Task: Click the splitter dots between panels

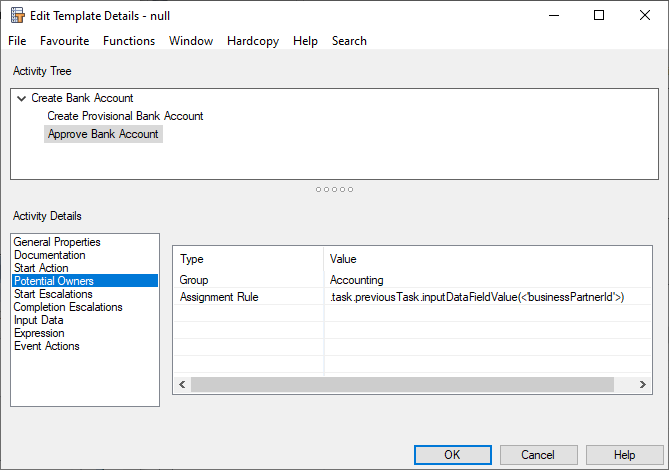Action: point(334,189)
